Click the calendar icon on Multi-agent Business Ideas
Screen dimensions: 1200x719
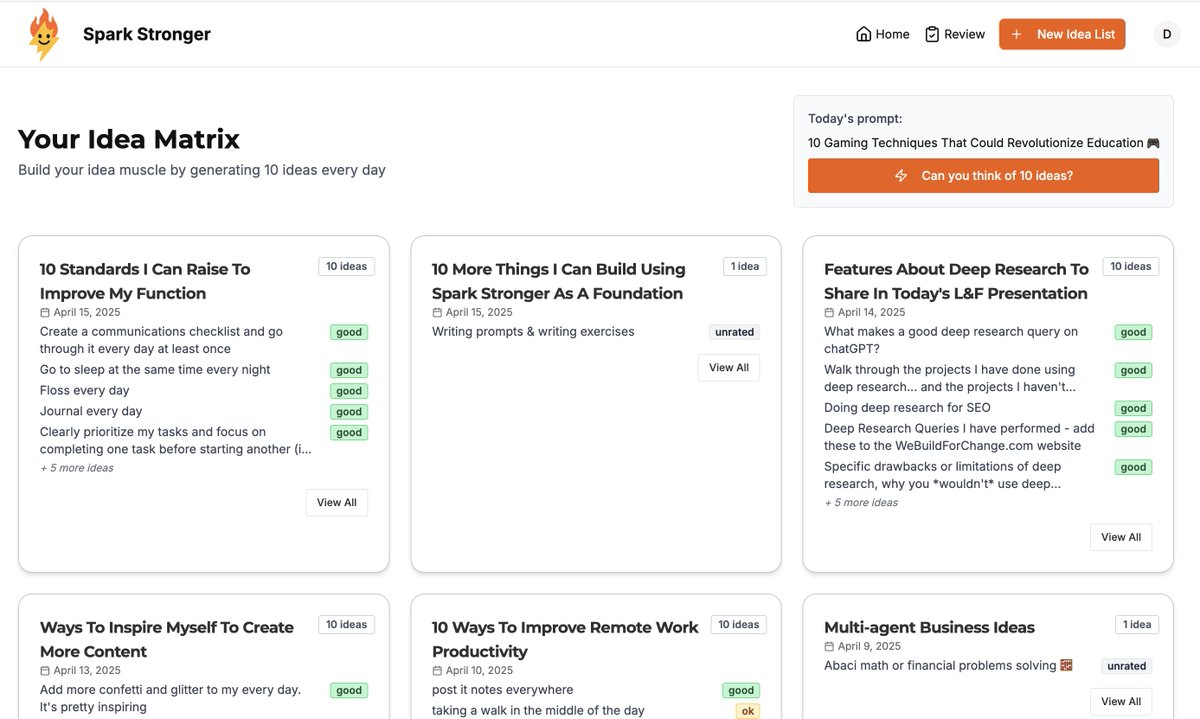(x=830, y=645)
